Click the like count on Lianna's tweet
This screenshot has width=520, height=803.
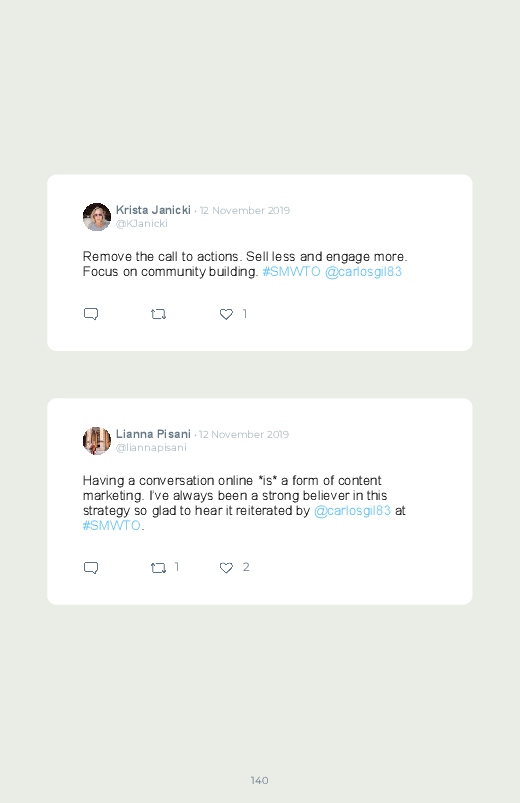(246, 567)
